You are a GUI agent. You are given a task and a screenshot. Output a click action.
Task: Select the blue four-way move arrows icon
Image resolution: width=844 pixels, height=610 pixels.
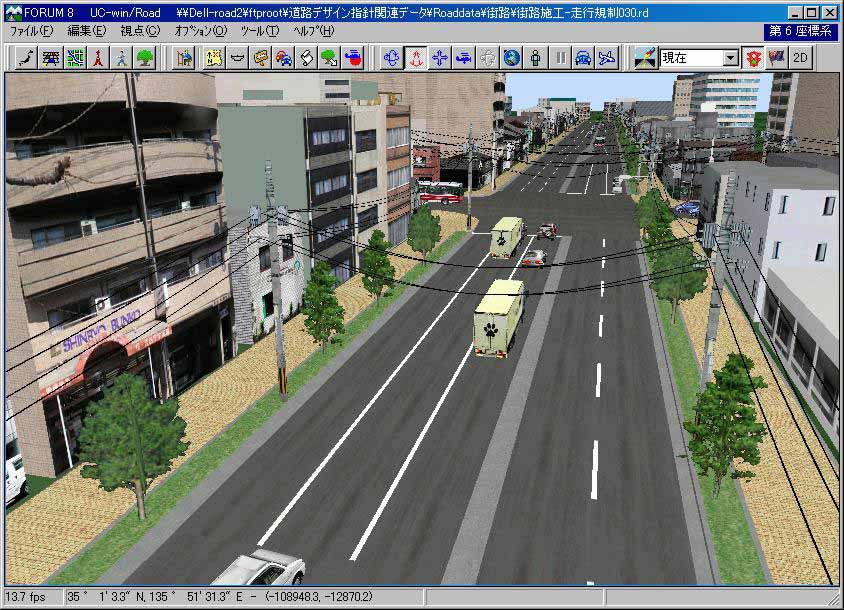pos(440,58)
